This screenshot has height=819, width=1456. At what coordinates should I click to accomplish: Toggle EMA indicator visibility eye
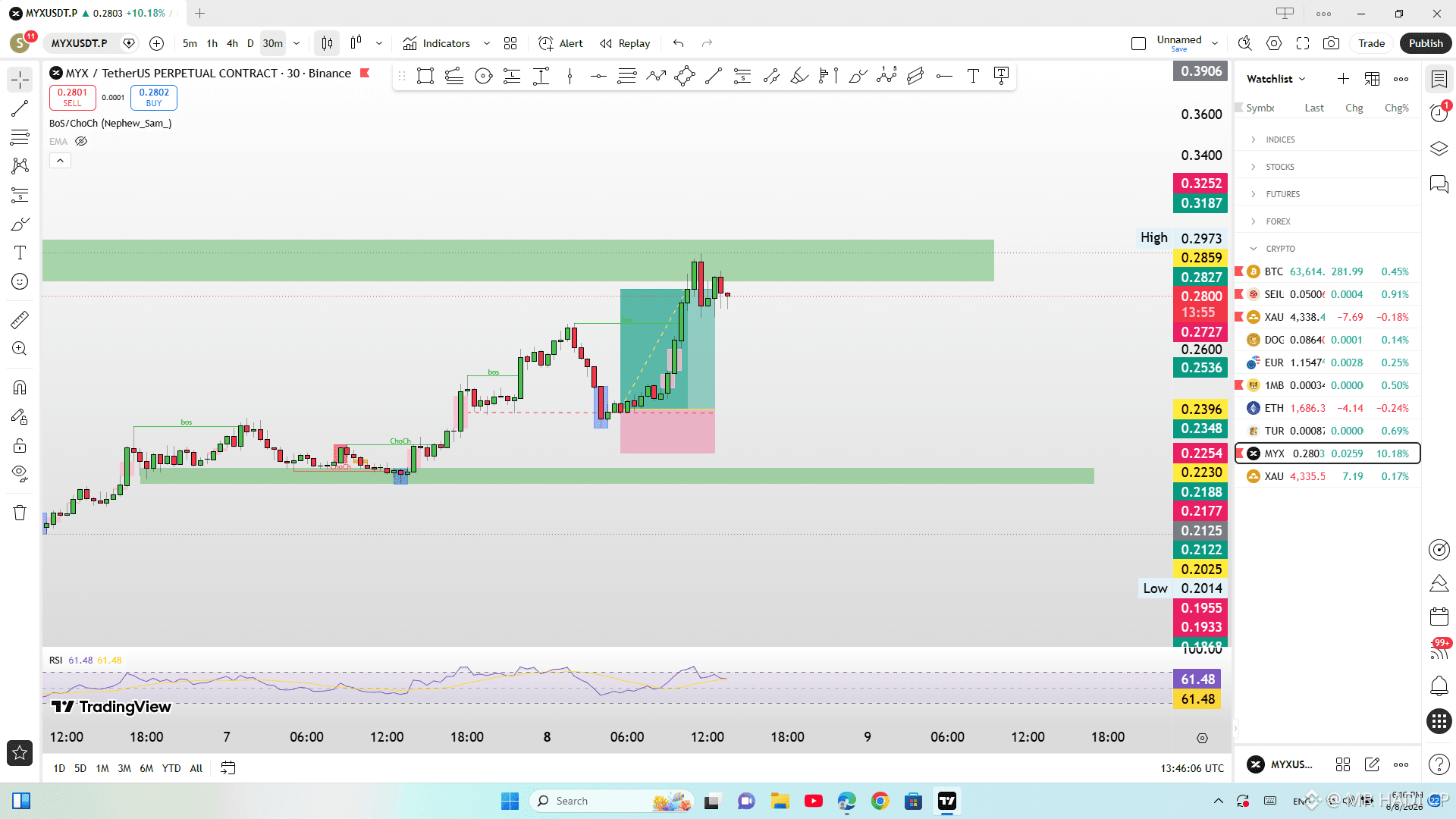coord(81,141)
